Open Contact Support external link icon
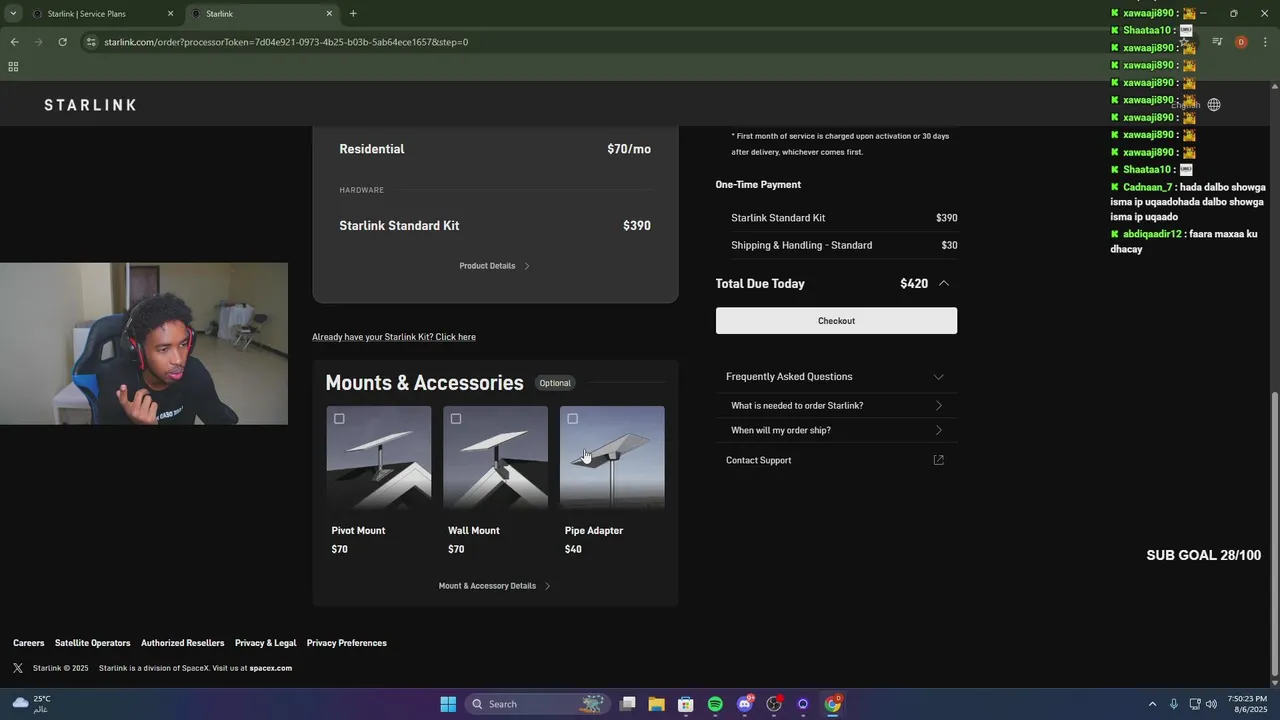The height and width of the screenshot is (720, 1280). [938, 460]
